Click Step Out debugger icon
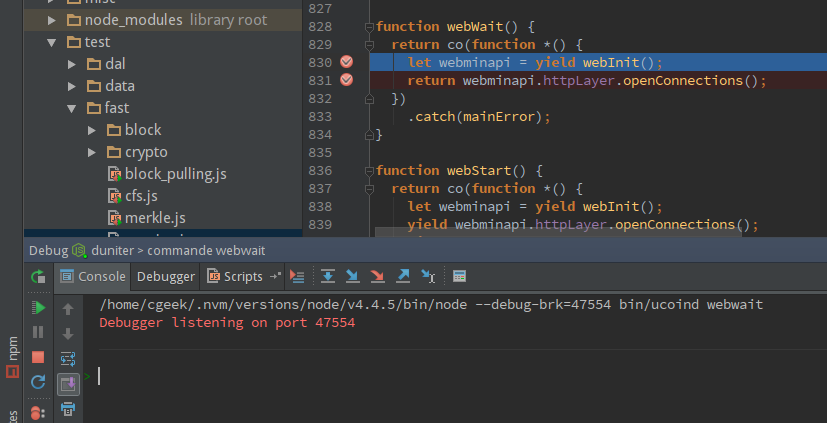827x423 pixels. (x=402, y=276)
